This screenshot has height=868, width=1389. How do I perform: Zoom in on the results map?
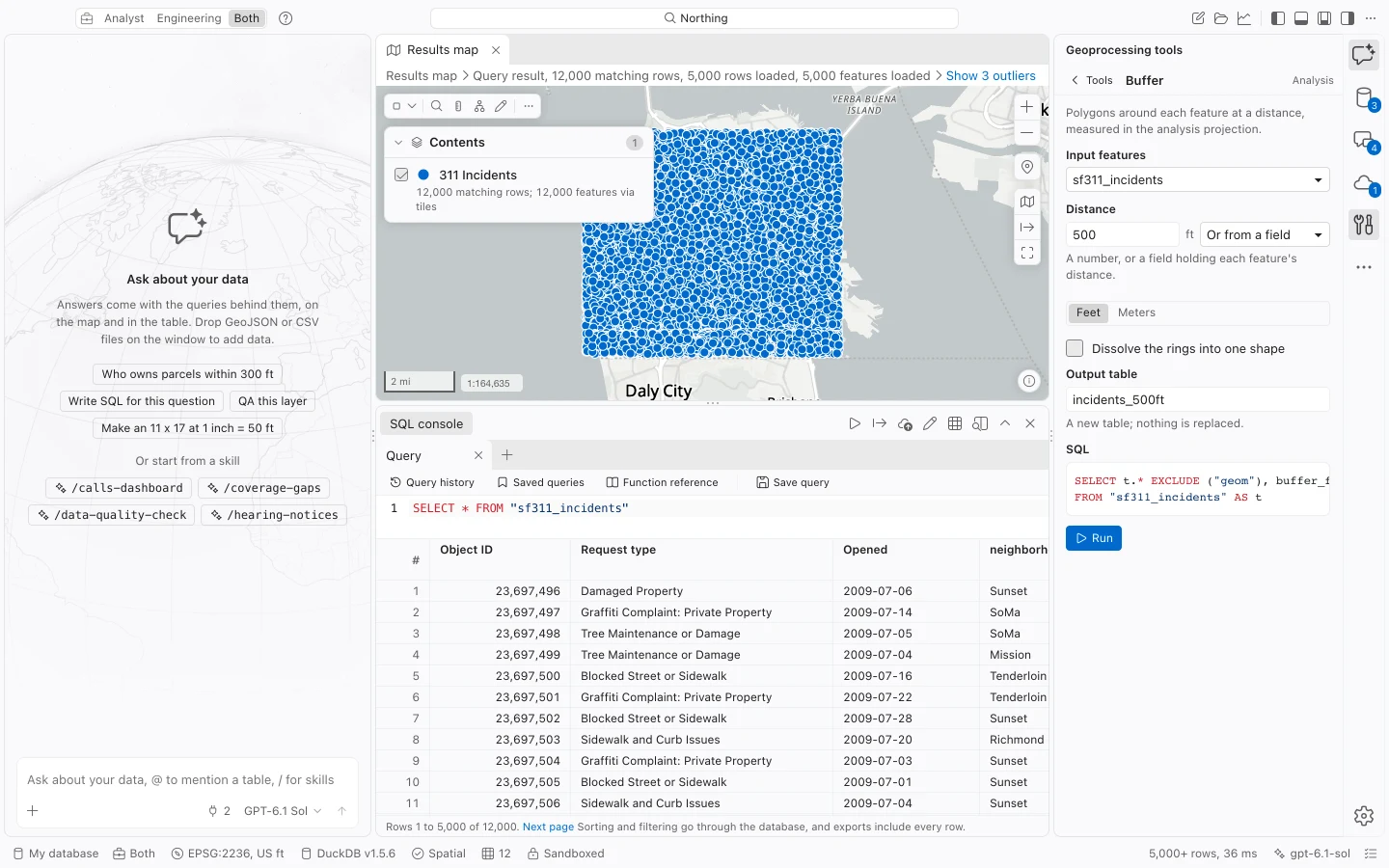(x=1027, y=107)
